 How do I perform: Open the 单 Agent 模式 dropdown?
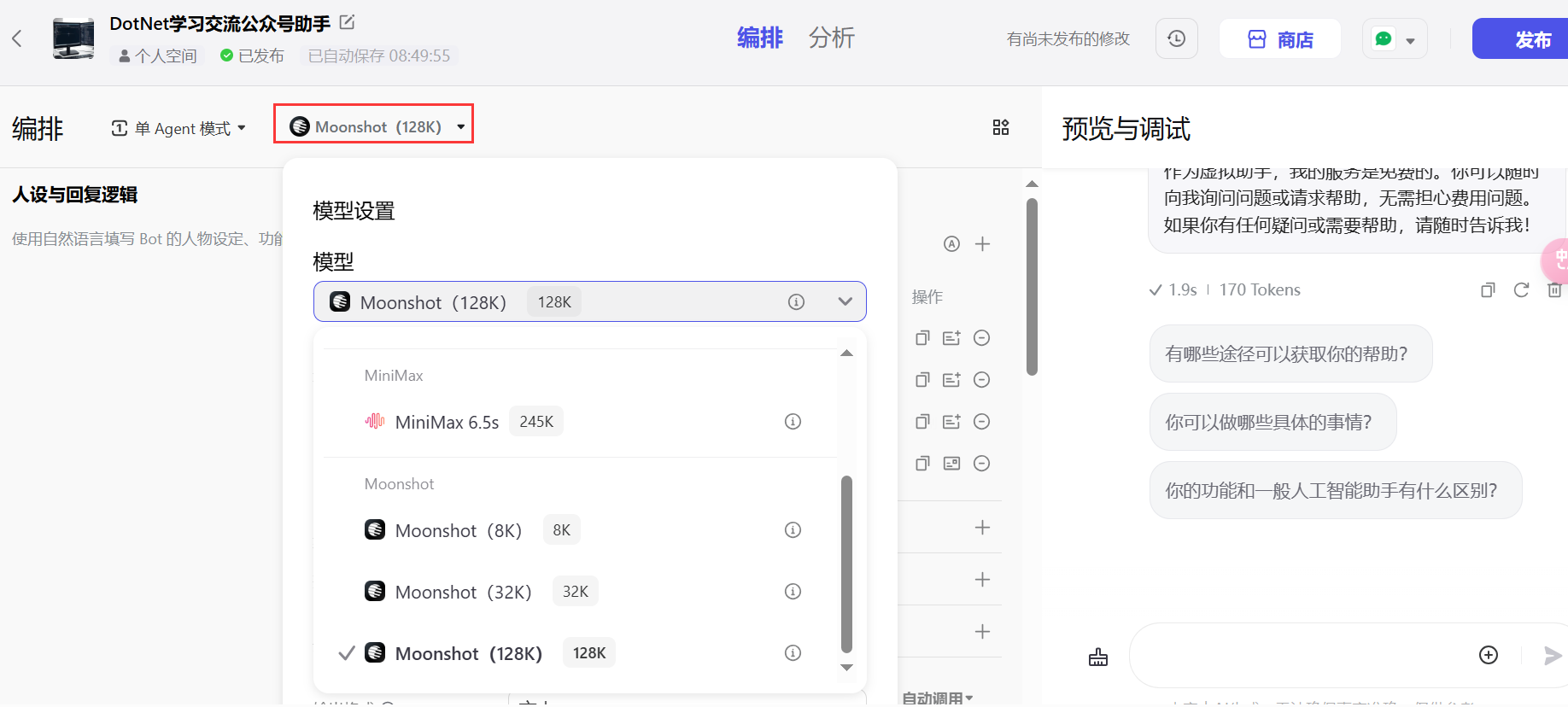tap(178, 128)
